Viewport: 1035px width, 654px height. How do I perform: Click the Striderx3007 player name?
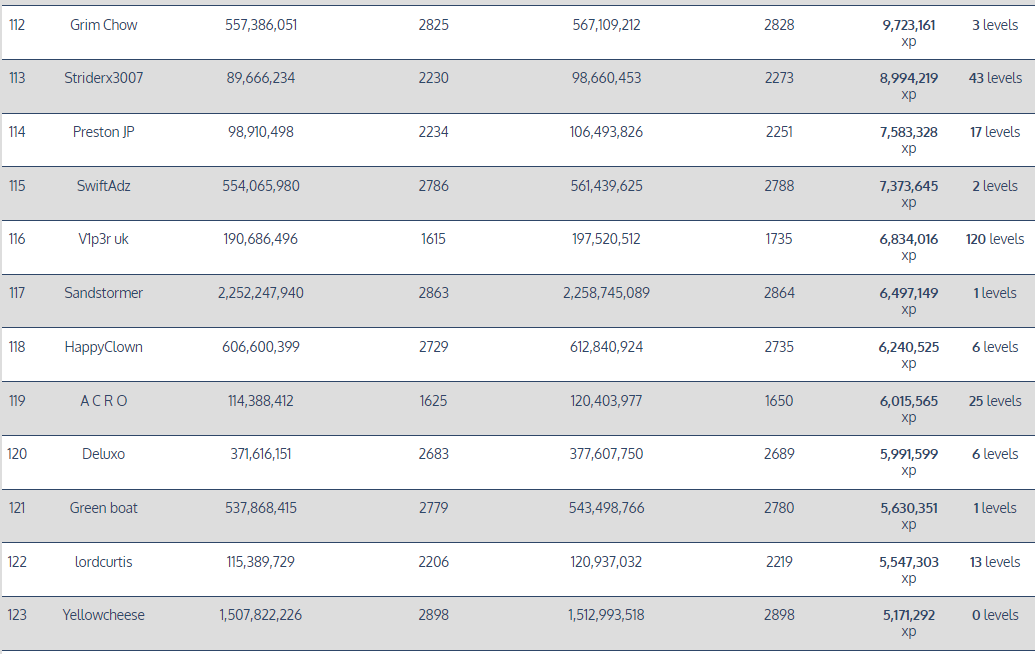[104, 78]
